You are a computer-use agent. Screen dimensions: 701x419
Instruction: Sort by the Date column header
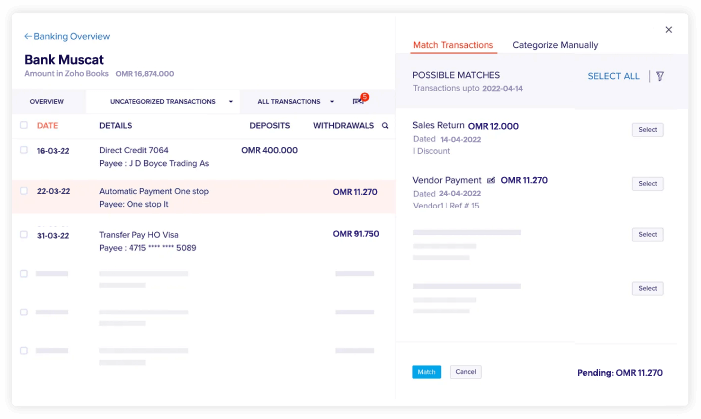click(47, 126)
